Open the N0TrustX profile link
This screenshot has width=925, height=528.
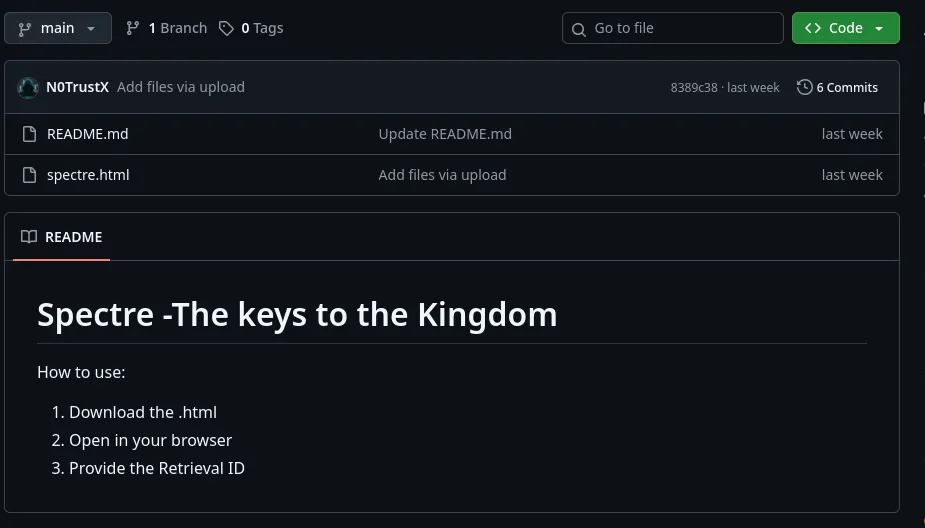point(77,87)
